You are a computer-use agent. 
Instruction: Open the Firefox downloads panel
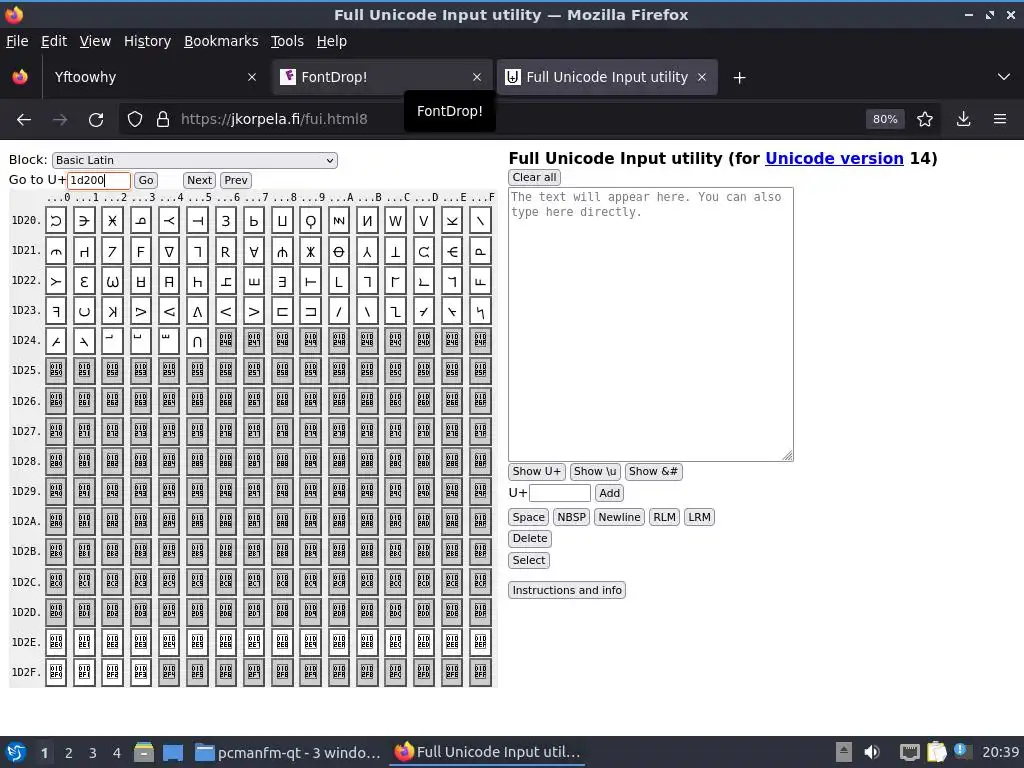tap(963, 119)
